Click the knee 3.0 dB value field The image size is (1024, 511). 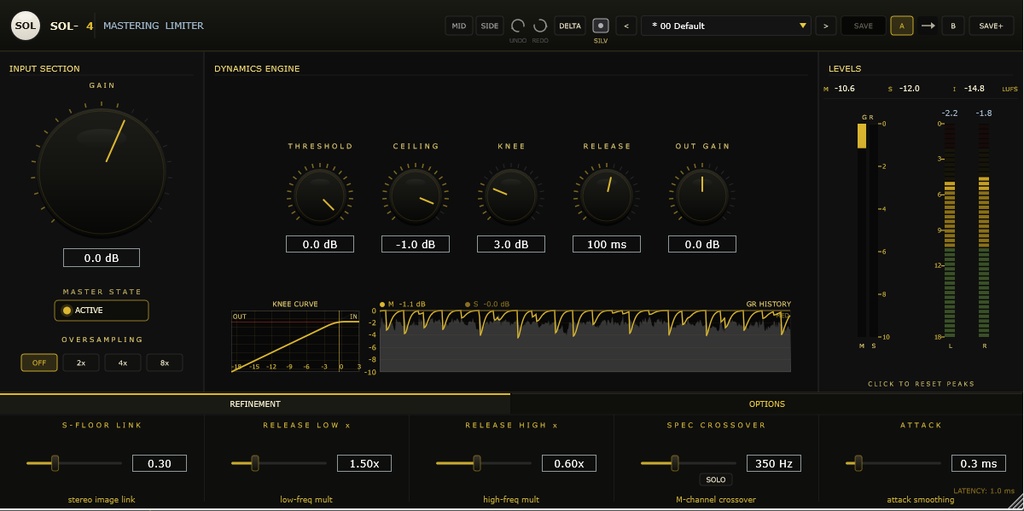511,244
